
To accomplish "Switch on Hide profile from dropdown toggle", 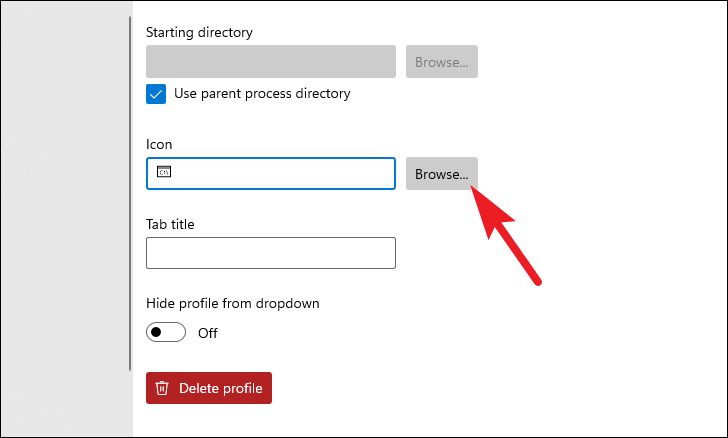I will (x=166, y=332).
